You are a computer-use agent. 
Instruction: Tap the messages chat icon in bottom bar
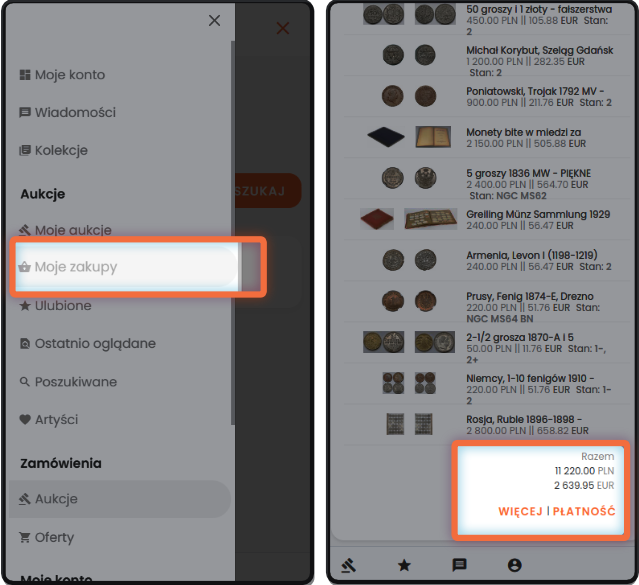459,565
